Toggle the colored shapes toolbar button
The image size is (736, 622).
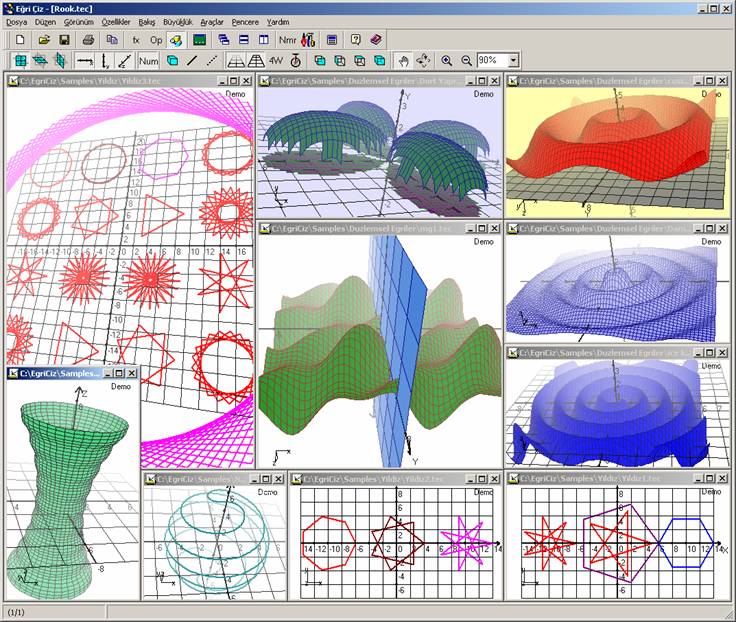coord(176,40)
